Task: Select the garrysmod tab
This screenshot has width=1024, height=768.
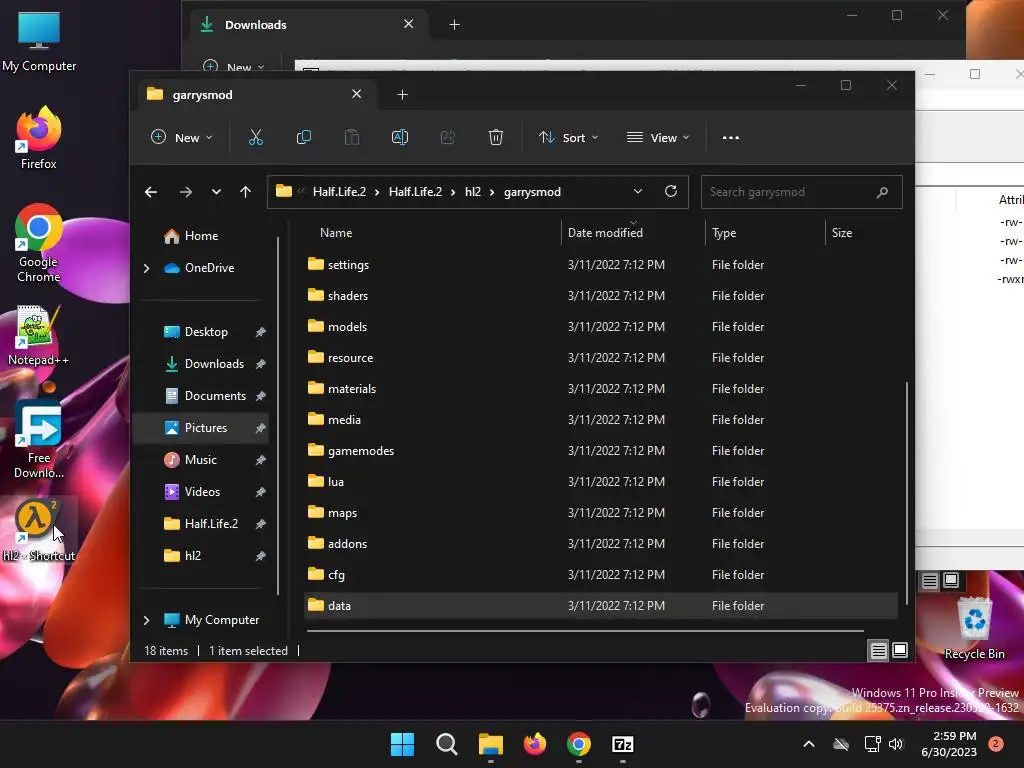Action: click(x=255, y=95)
